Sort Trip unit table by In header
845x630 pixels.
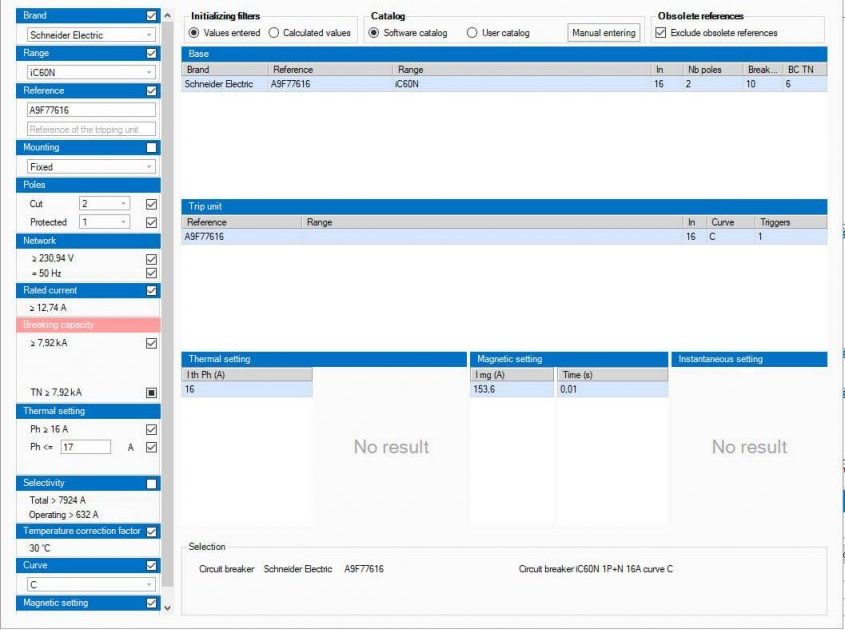tap(695, 222)
